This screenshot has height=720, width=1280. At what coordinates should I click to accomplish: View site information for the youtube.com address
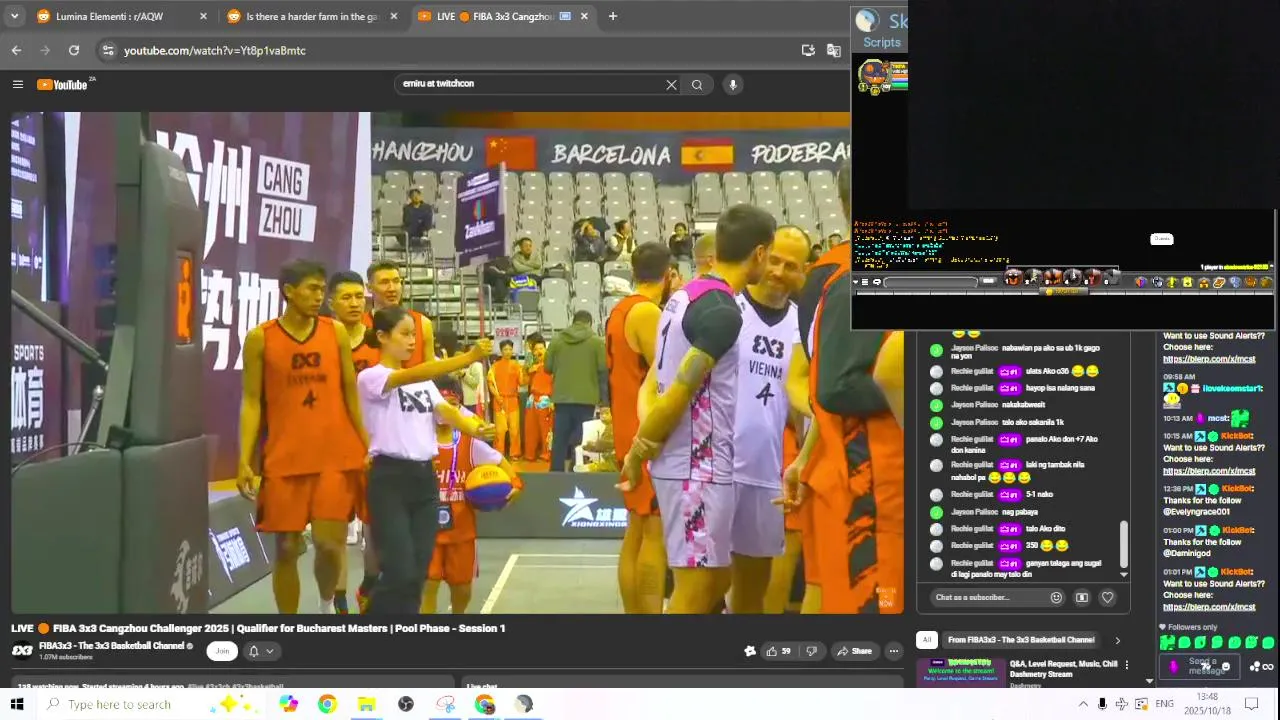click(x=108, y=50)
